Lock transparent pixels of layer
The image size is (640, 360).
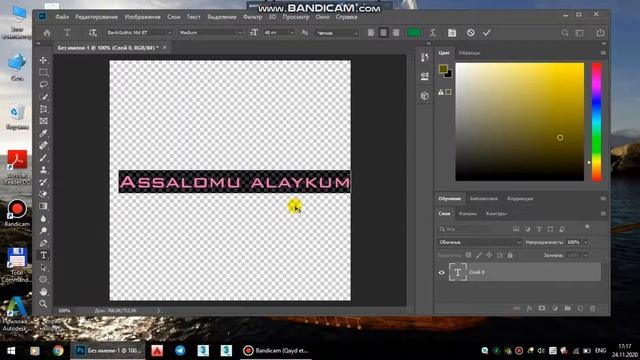coord(468,255)
